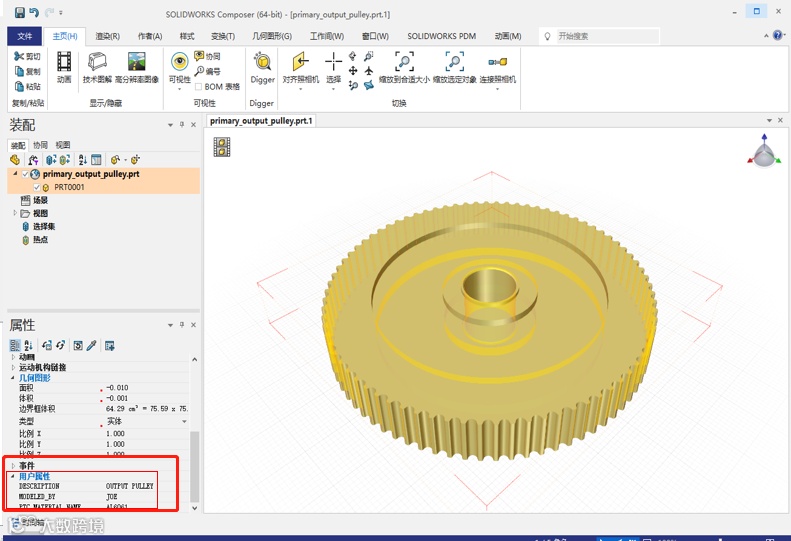Click 缩放选定对象 zoom selected object
Viewport: 791px width, 541px height.
tap(455, 67)
